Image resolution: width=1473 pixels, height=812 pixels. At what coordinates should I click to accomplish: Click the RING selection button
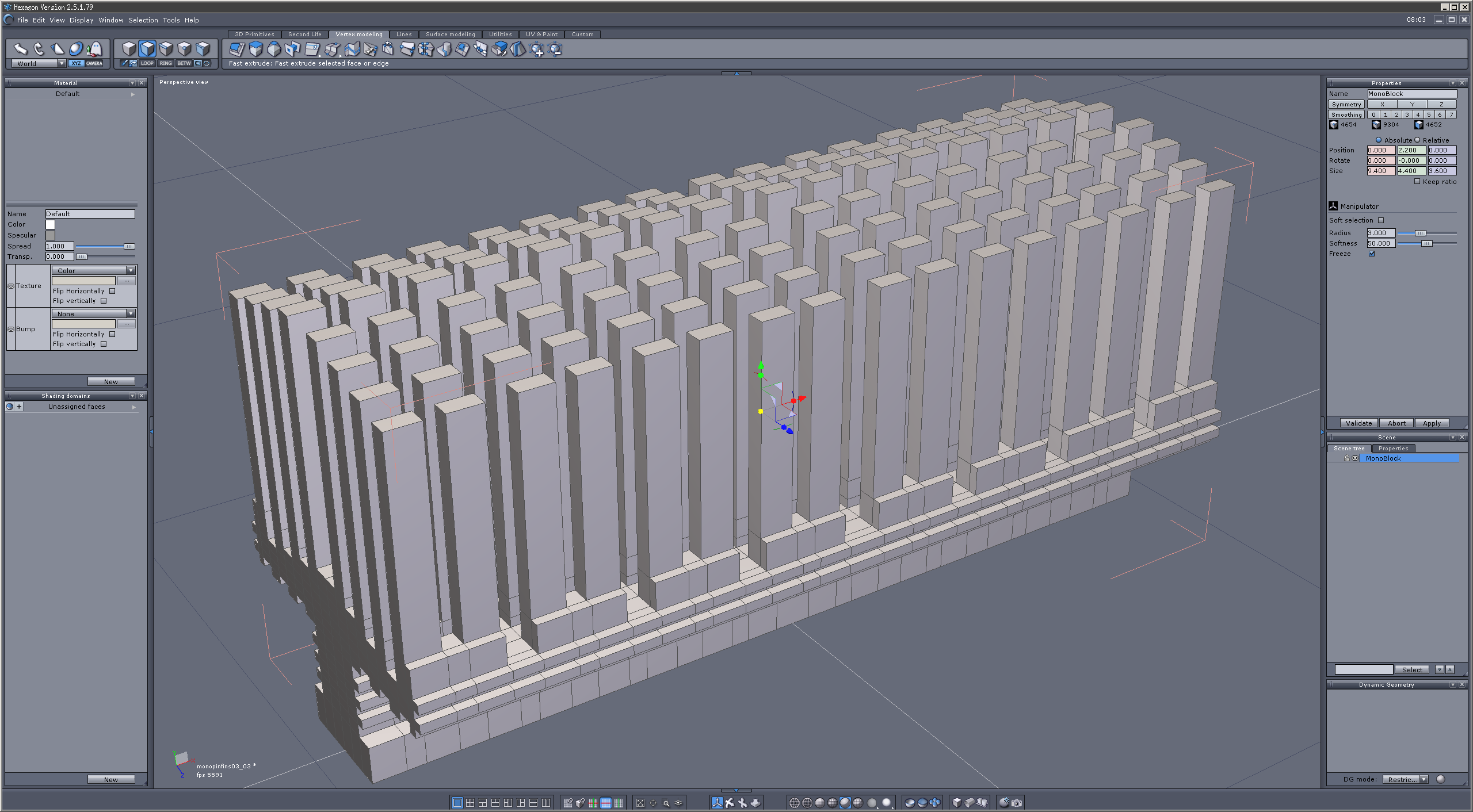pos(166,63)
